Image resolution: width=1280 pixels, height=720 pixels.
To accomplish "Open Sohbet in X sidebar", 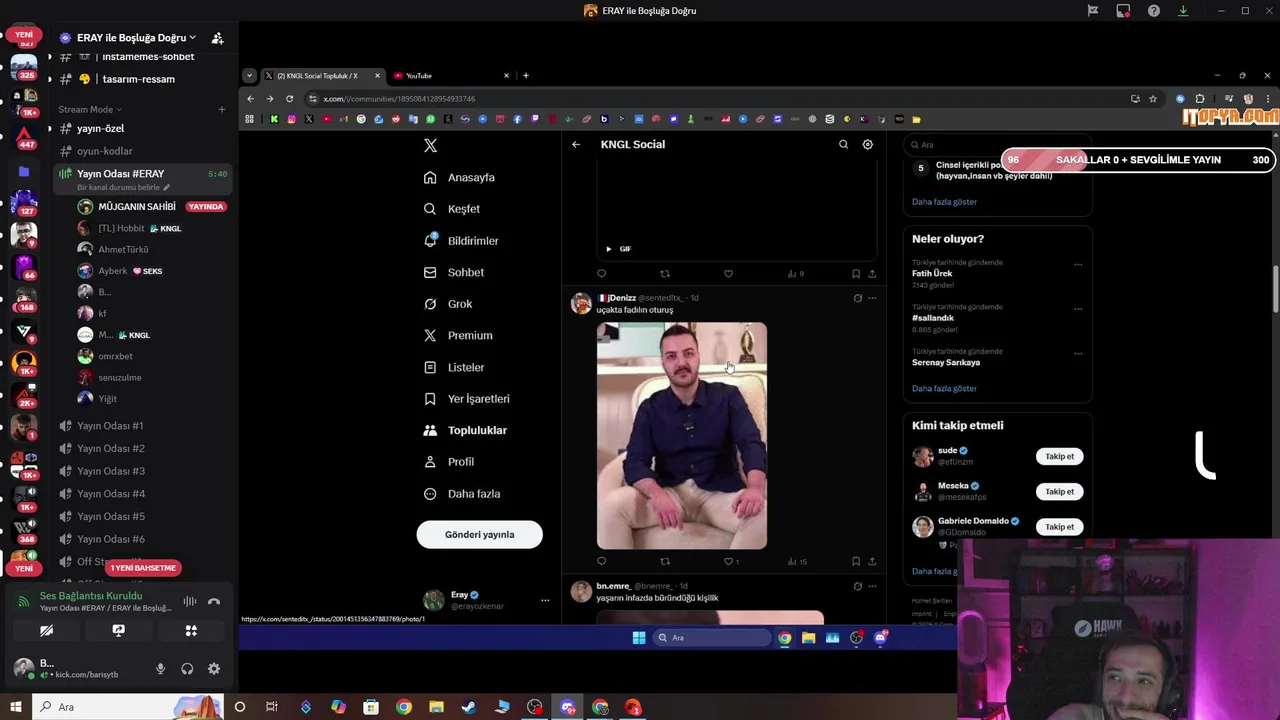I will tap(453, 272).
